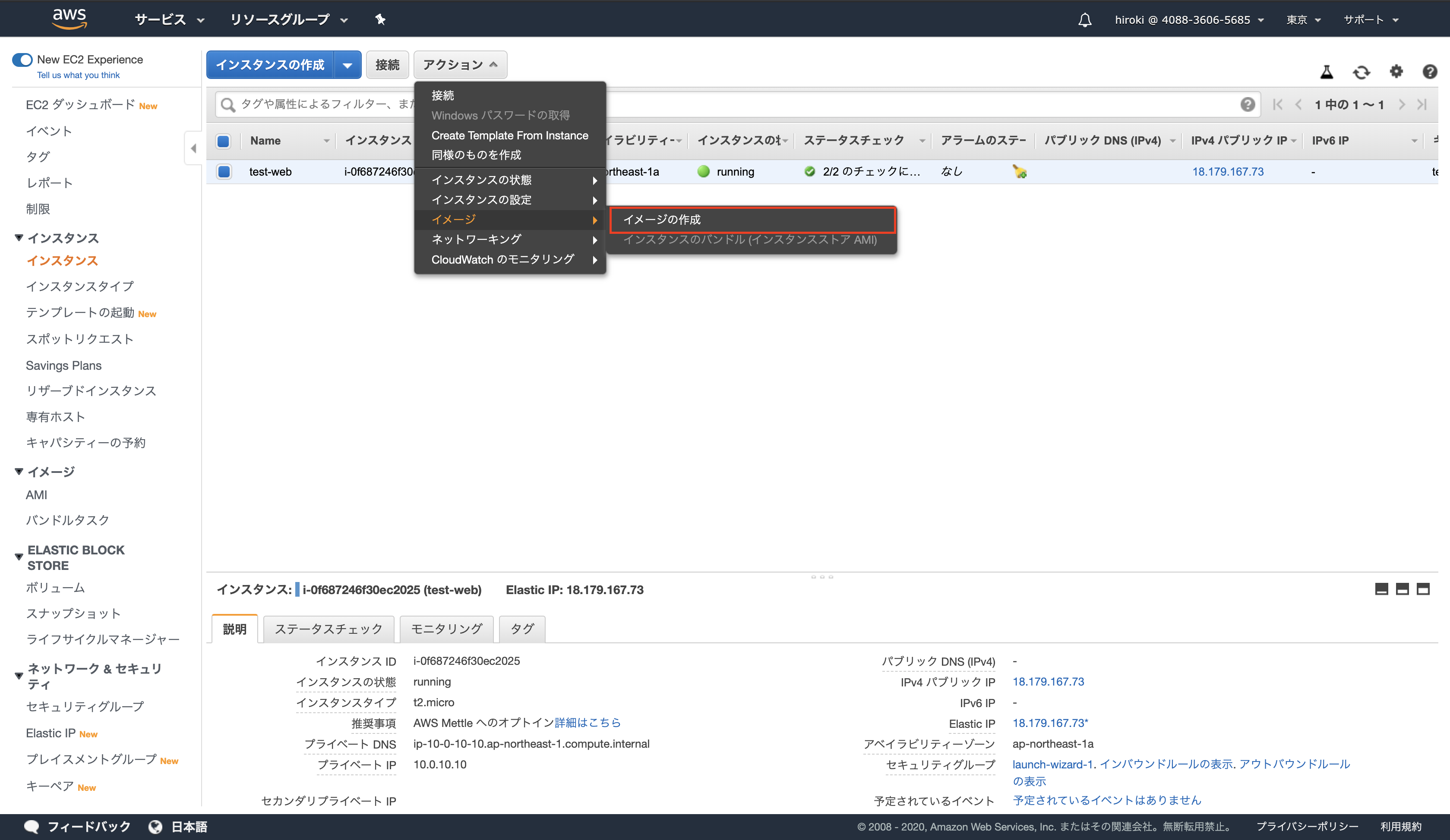1450x840 pixels.
Task: Toggle the New EC2 Experience switch
Action: (x=21, y=59)
